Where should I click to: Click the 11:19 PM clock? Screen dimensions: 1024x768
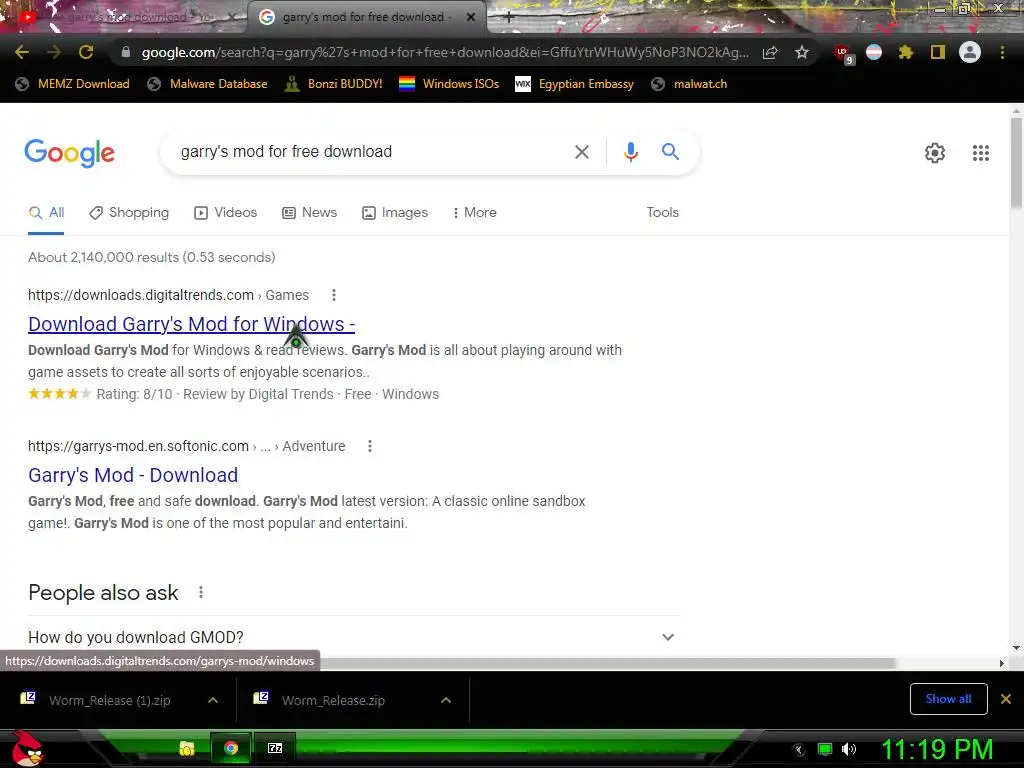(937, 749)
